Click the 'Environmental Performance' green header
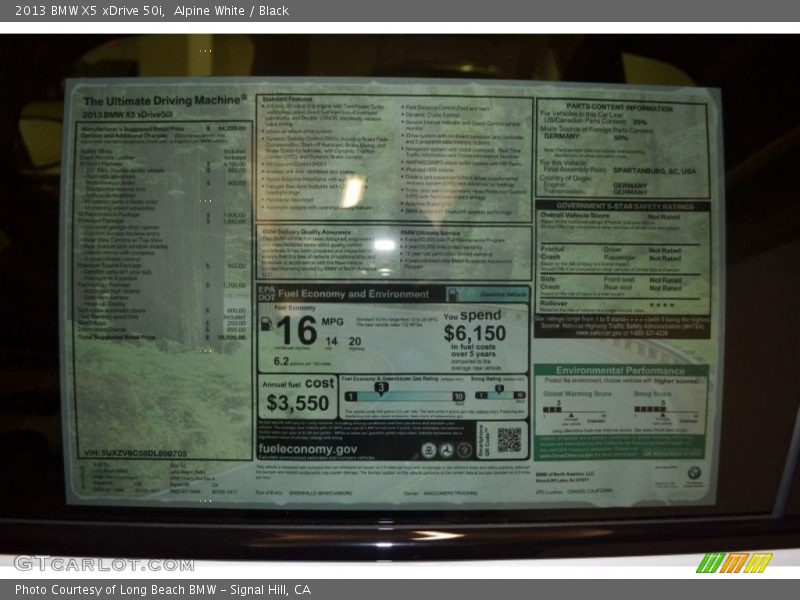This screenshot has width=800, height=600. 620,370
